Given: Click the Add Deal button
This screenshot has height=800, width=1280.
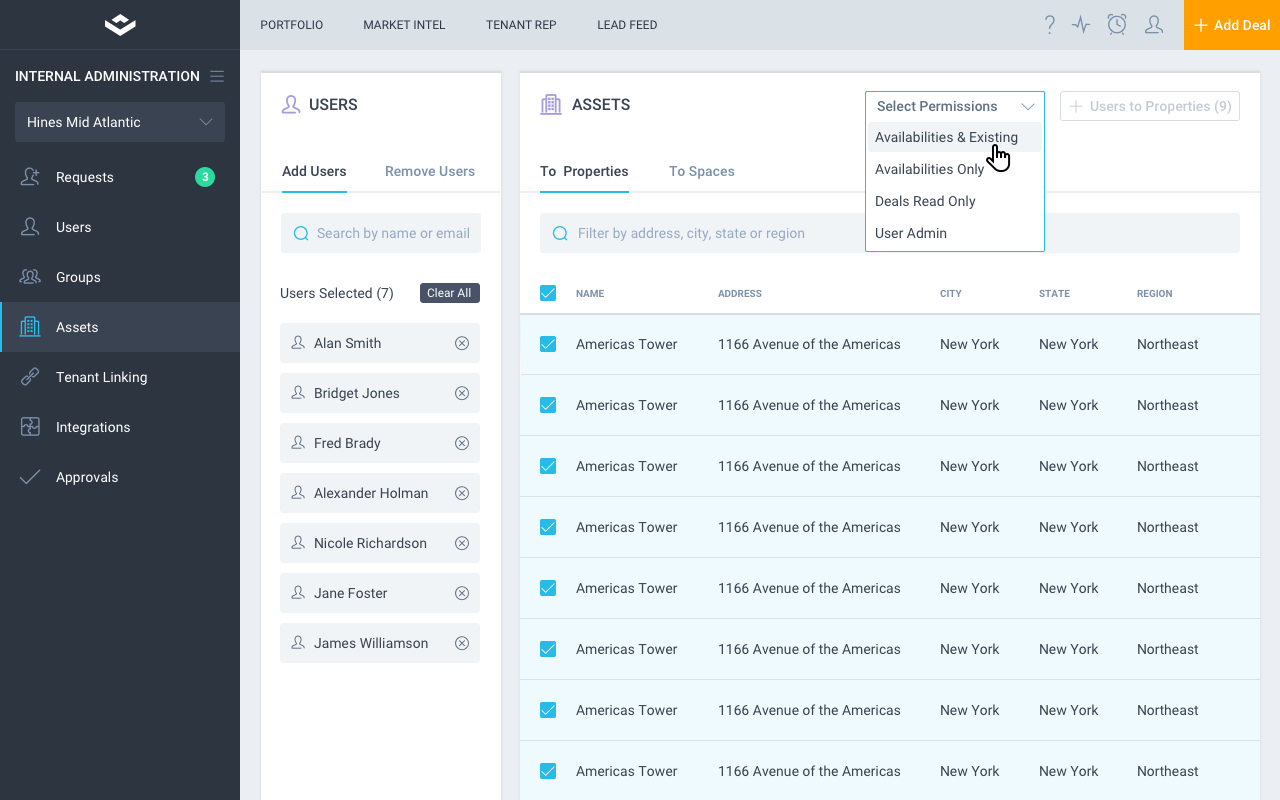Looking at the screenshot, I should click(x=1232, y=25).
